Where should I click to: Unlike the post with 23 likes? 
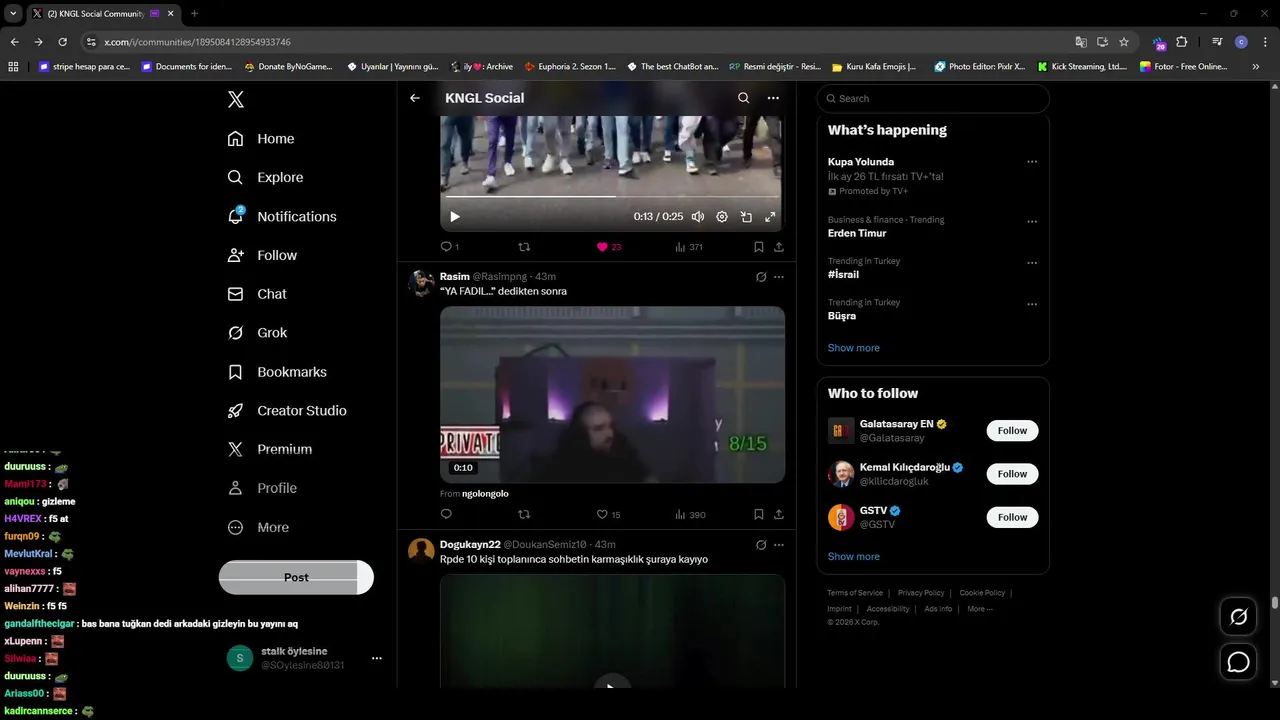[x=609, y=247]
